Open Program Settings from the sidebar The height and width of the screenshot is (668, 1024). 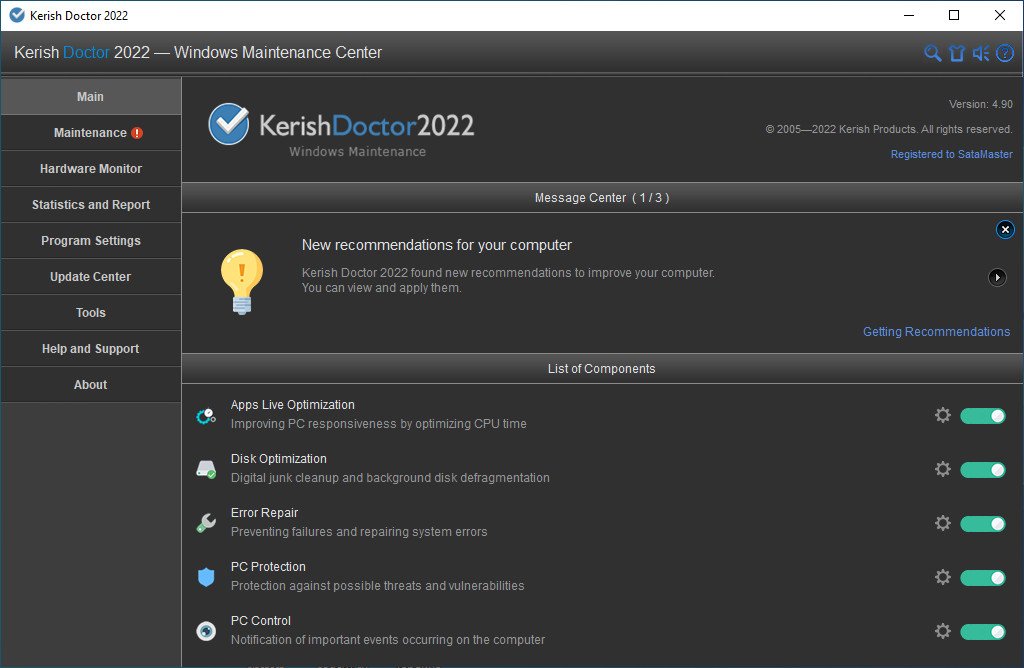pos(91,241)
